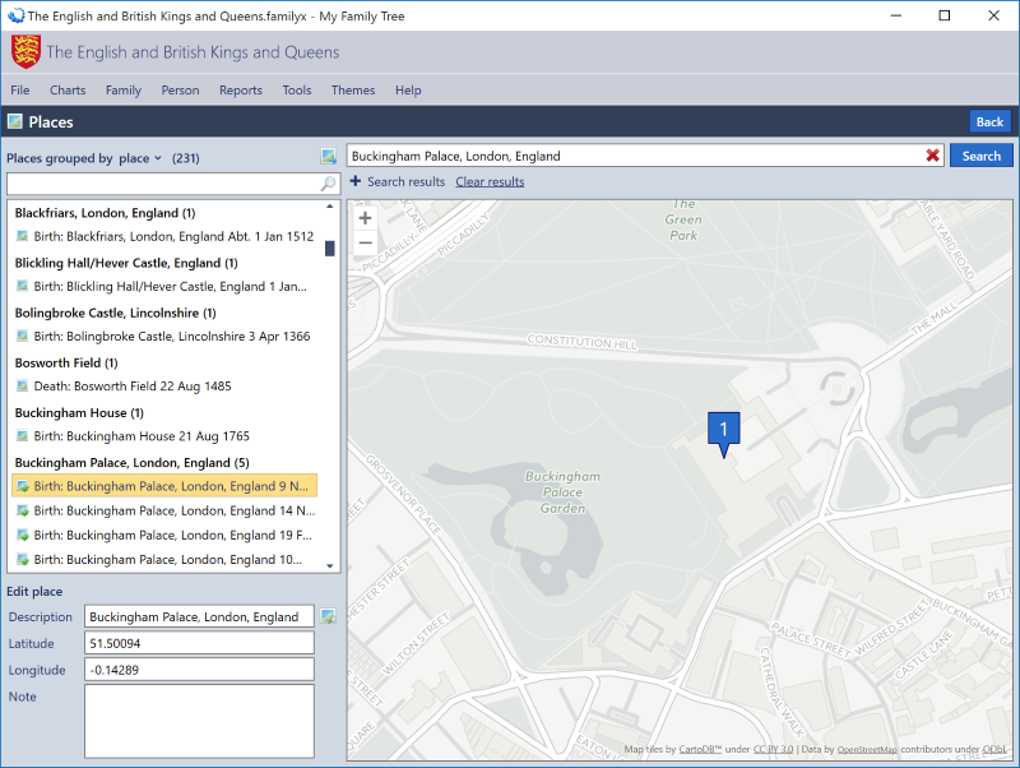
Task: Click the 'Search results' label
Action: [x=406, y=181]
